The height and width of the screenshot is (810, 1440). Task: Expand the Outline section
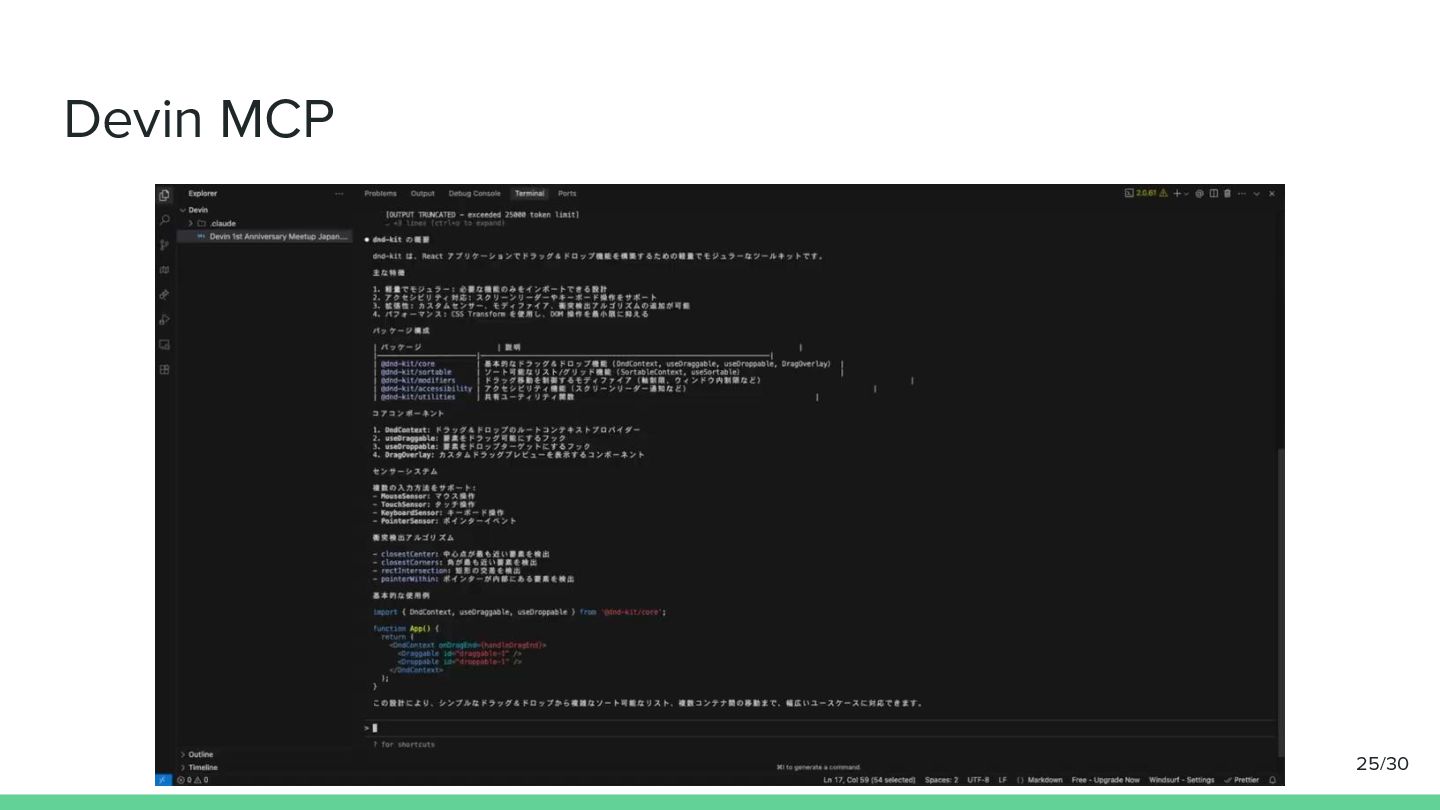pos(196,755)
